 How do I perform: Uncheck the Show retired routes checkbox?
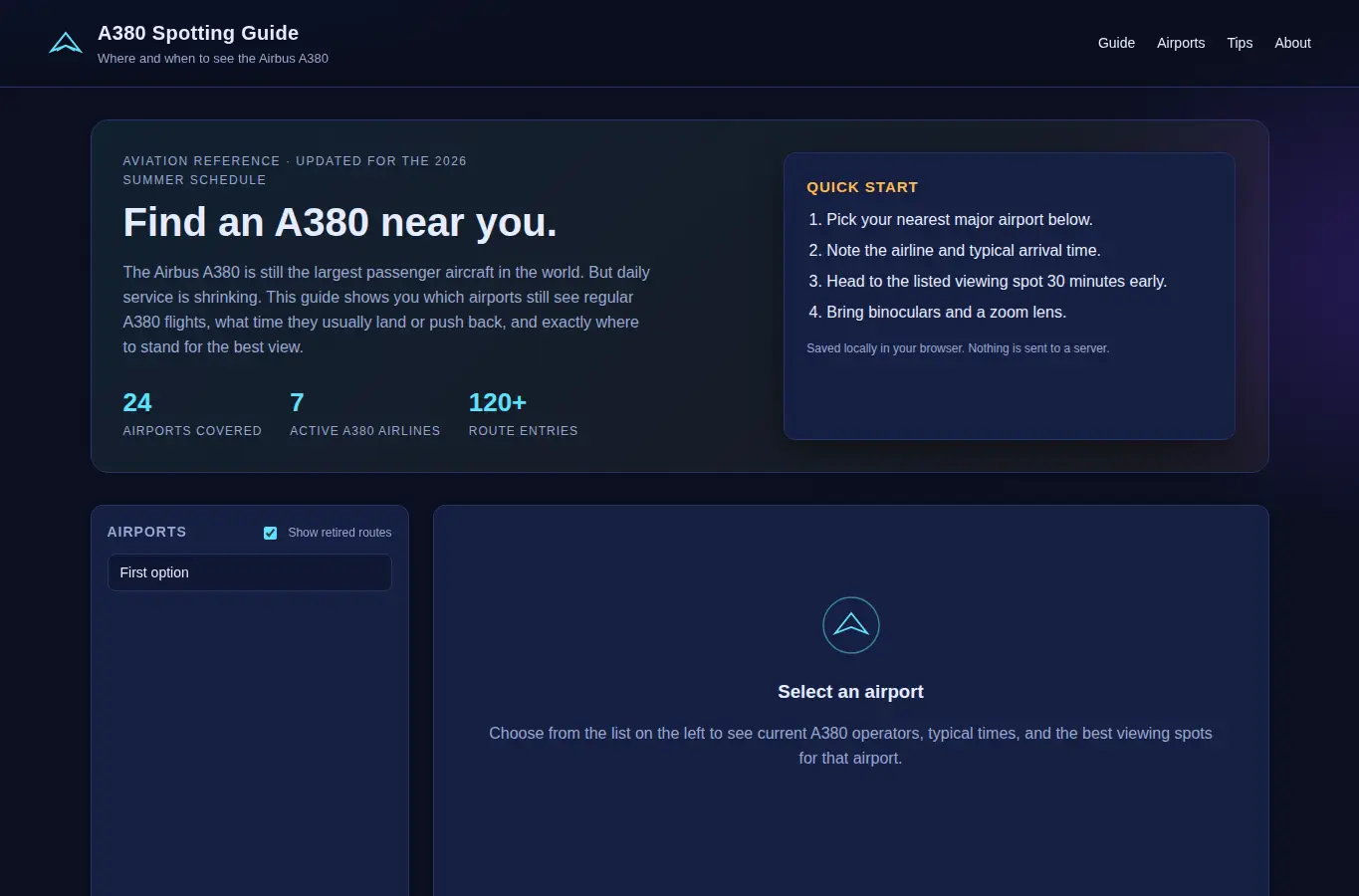point(270,533)
